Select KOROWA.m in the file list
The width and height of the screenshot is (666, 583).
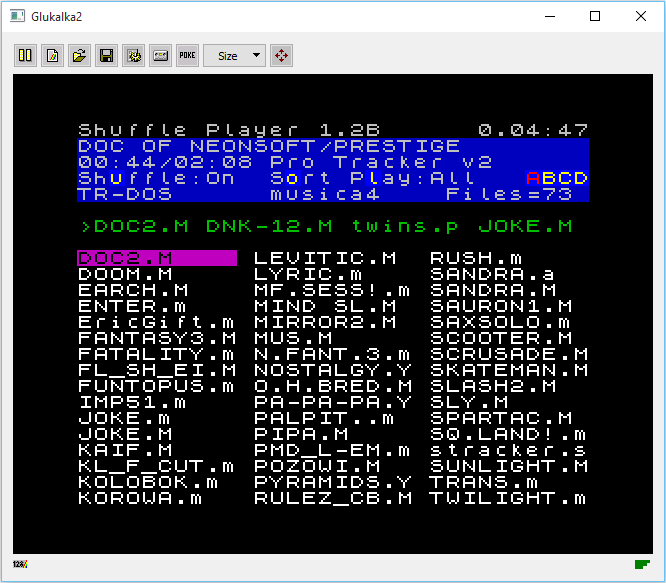pos(140,499)
